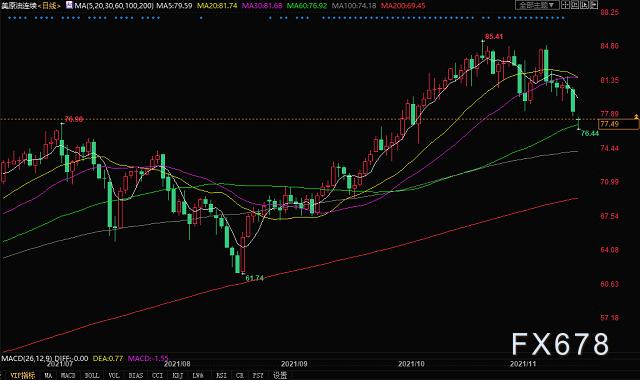Select the VIP指标 tab
Viewport: 640px width, 380px height.
pos(22,376)
